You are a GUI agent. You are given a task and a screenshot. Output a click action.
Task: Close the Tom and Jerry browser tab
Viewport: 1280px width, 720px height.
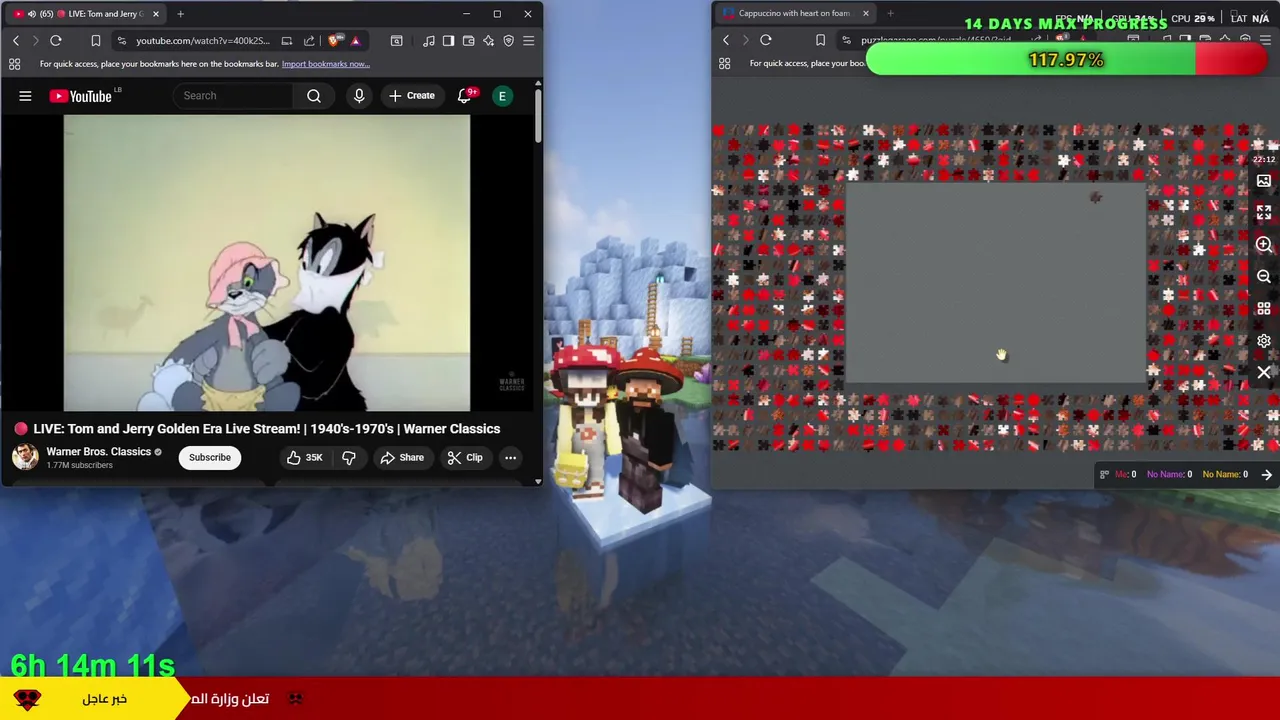pyautogui.click(x=156, y=14)
